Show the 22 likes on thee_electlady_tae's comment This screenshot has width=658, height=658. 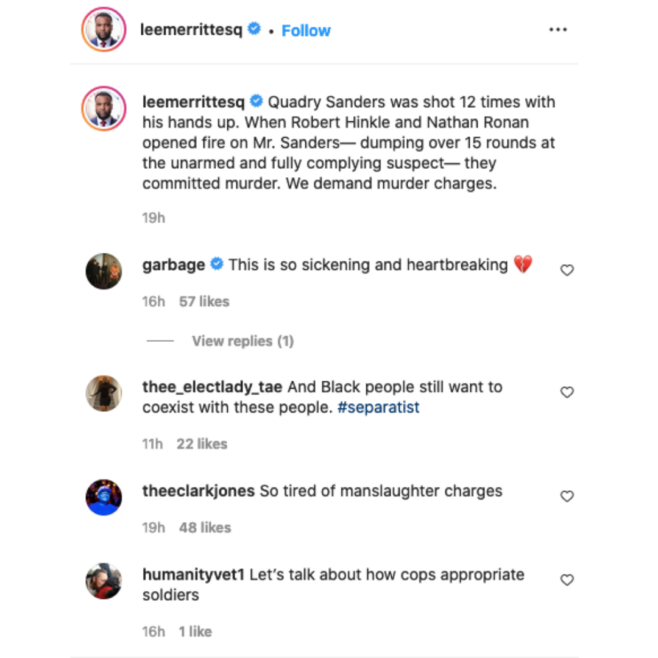[202, 443]
